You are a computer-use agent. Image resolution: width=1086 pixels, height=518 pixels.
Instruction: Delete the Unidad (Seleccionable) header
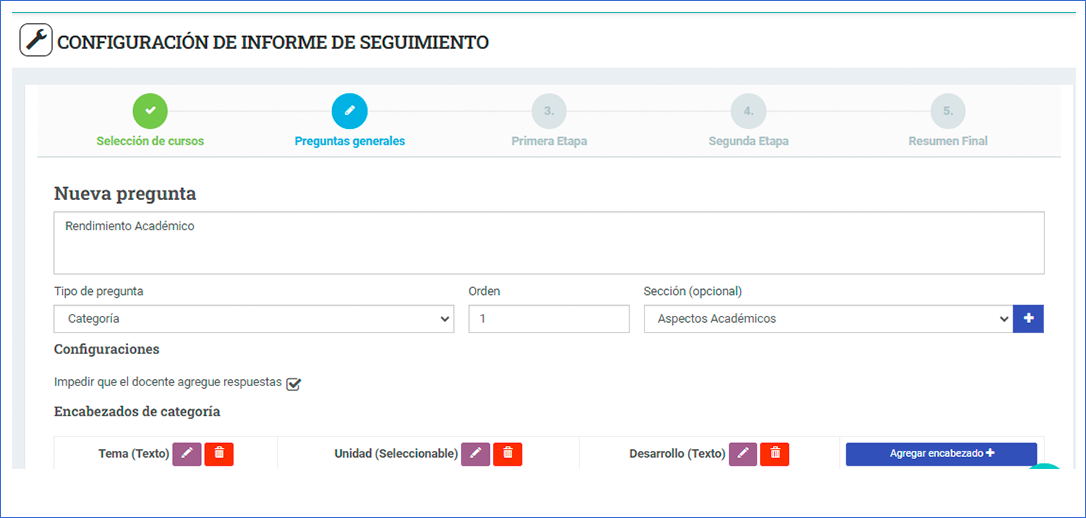(508, 454)
